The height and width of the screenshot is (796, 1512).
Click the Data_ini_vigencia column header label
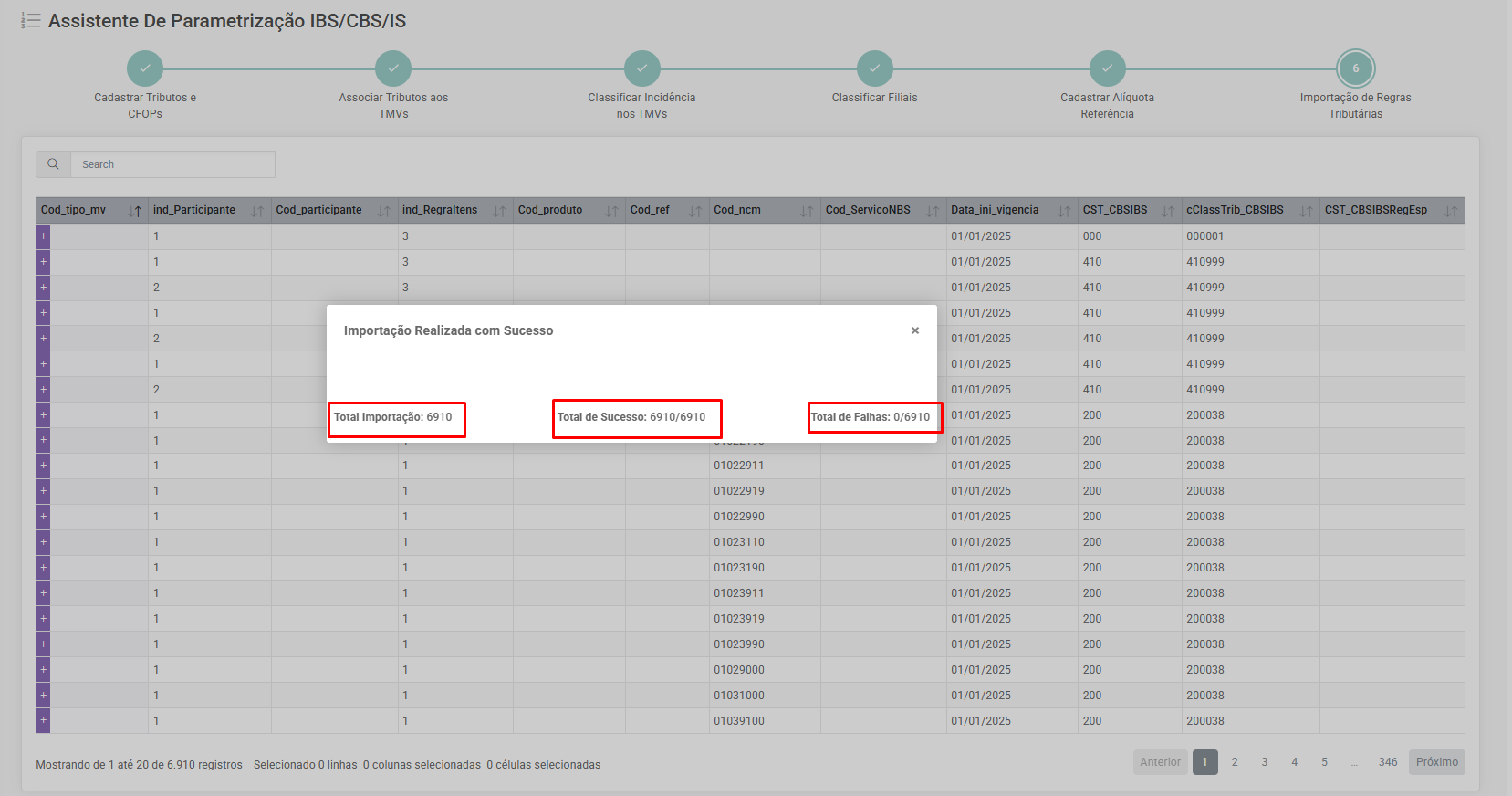pos(995,210)
